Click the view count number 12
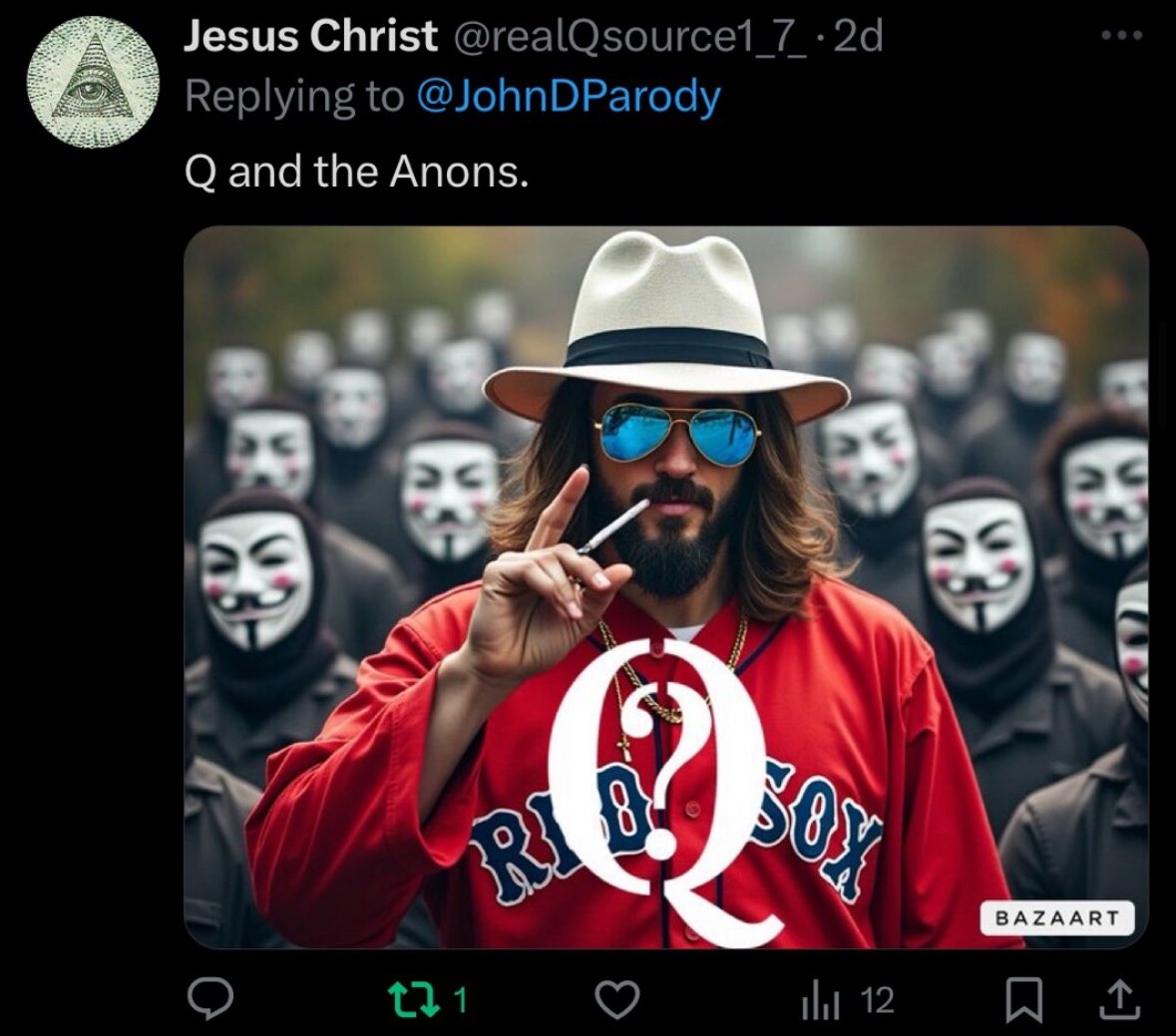Viewport: 1176px width, 1036px height. click(877, 1000)
